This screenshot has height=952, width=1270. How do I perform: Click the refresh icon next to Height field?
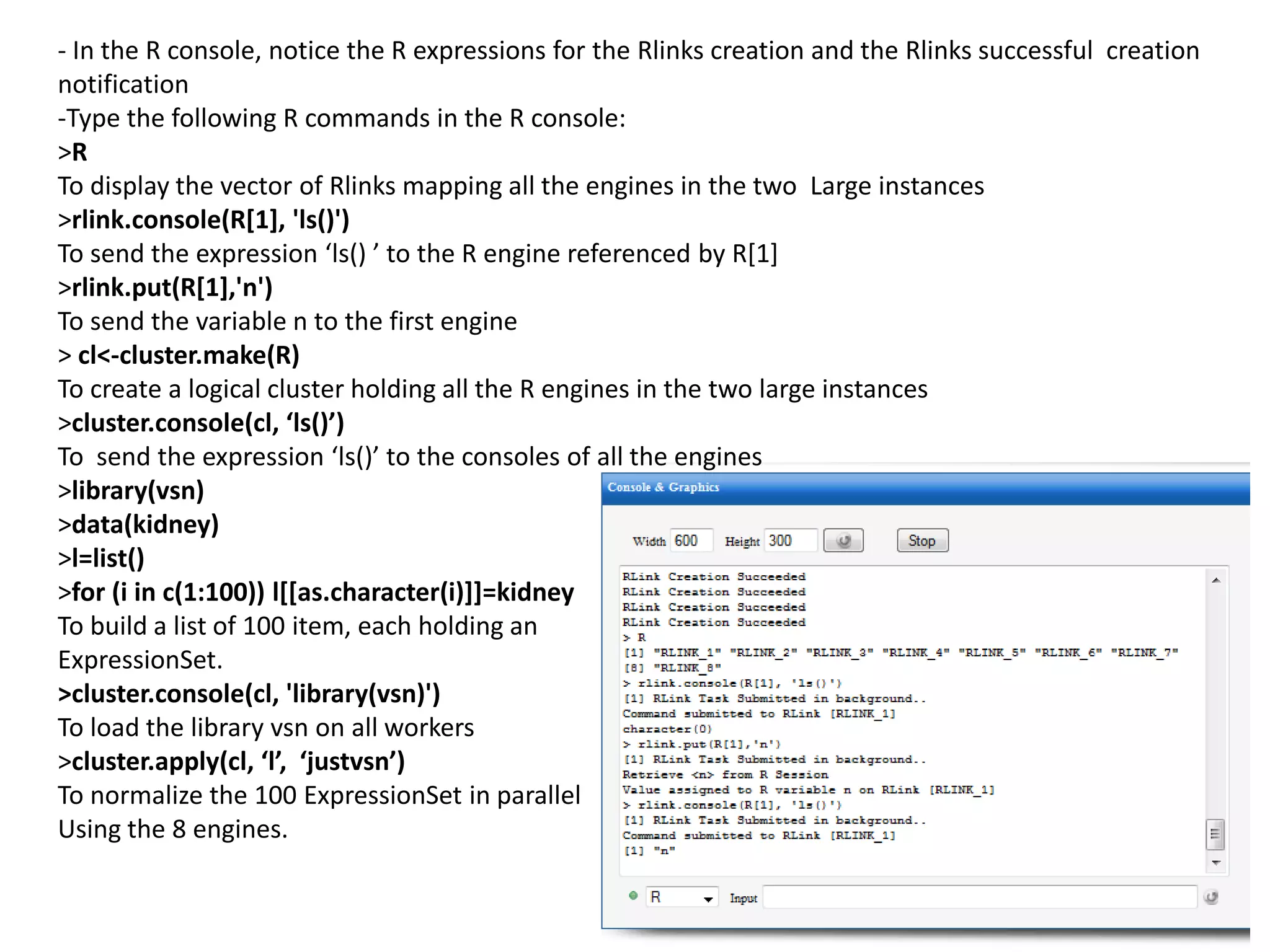coord(843,540)
